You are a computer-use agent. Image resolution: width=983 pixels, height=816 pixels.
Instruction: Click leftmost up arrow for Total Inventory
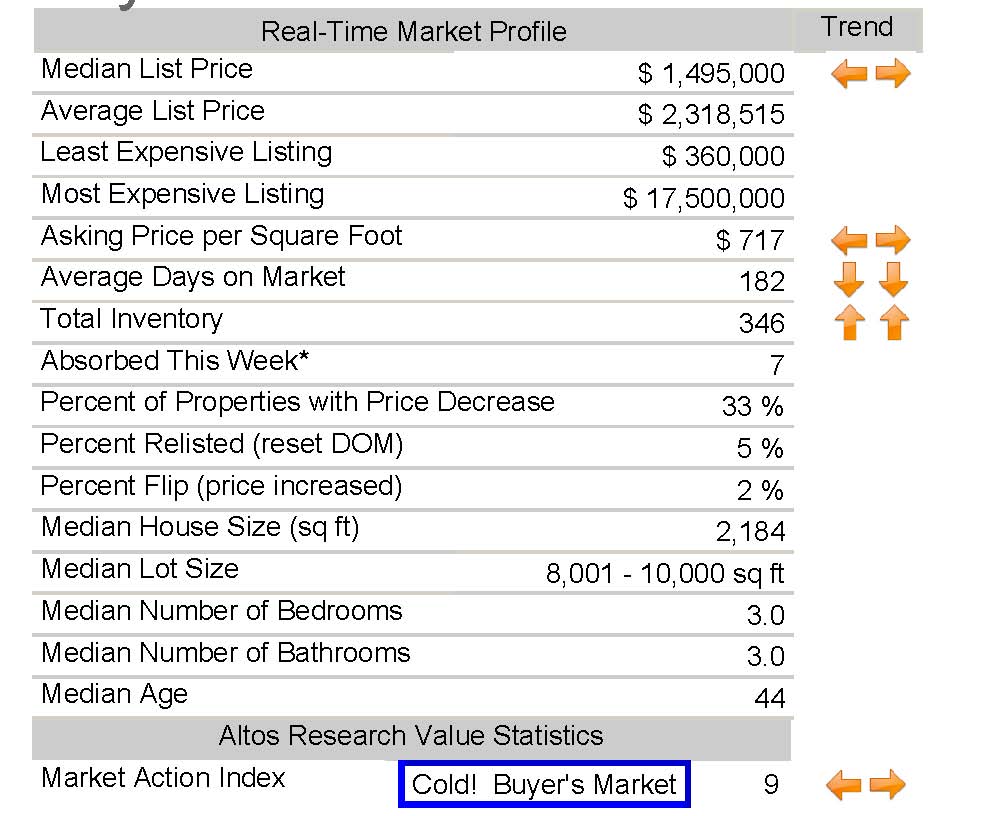coord(849,323)
